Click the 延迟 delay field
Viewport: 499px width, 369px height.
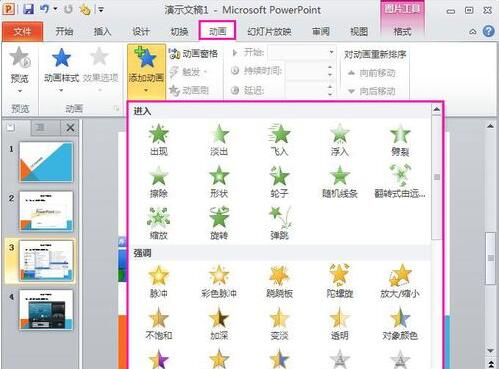pyautogui.click(x=306, y=90)
